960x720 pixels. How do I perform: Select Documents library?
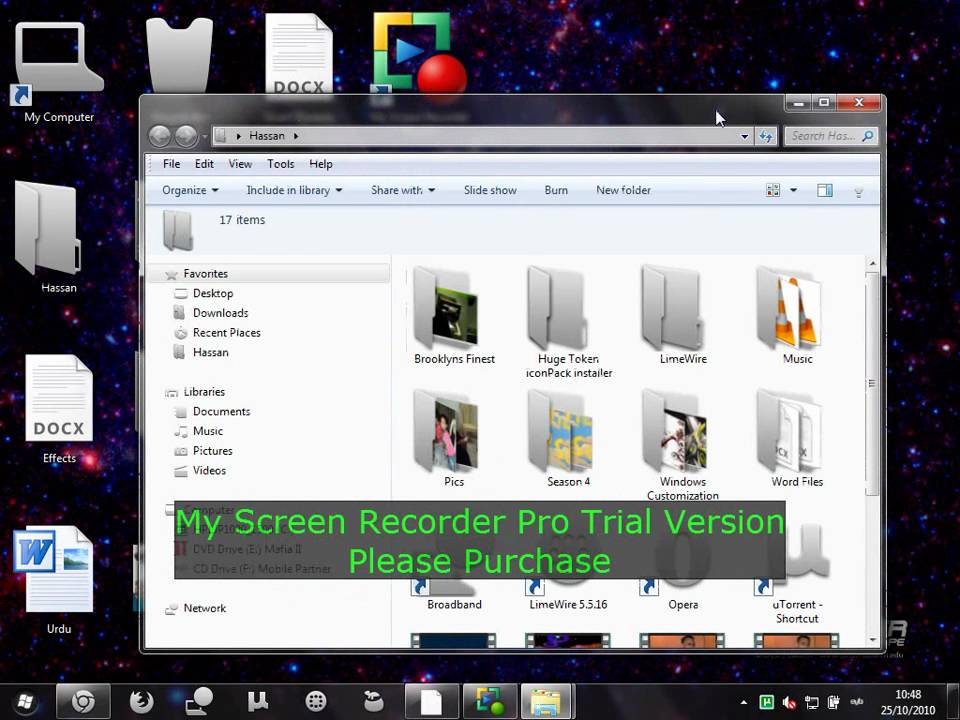coord(221,411)
